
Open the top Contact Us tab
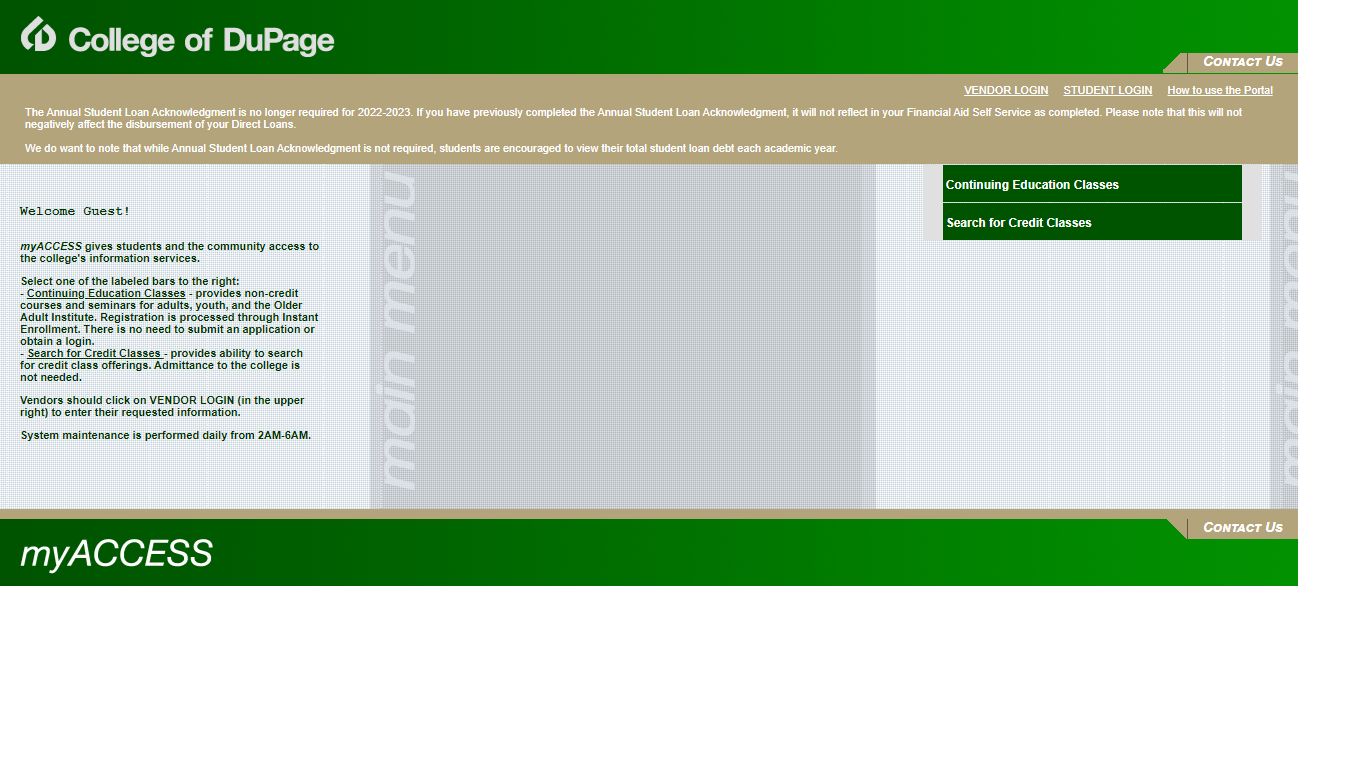1242,62
